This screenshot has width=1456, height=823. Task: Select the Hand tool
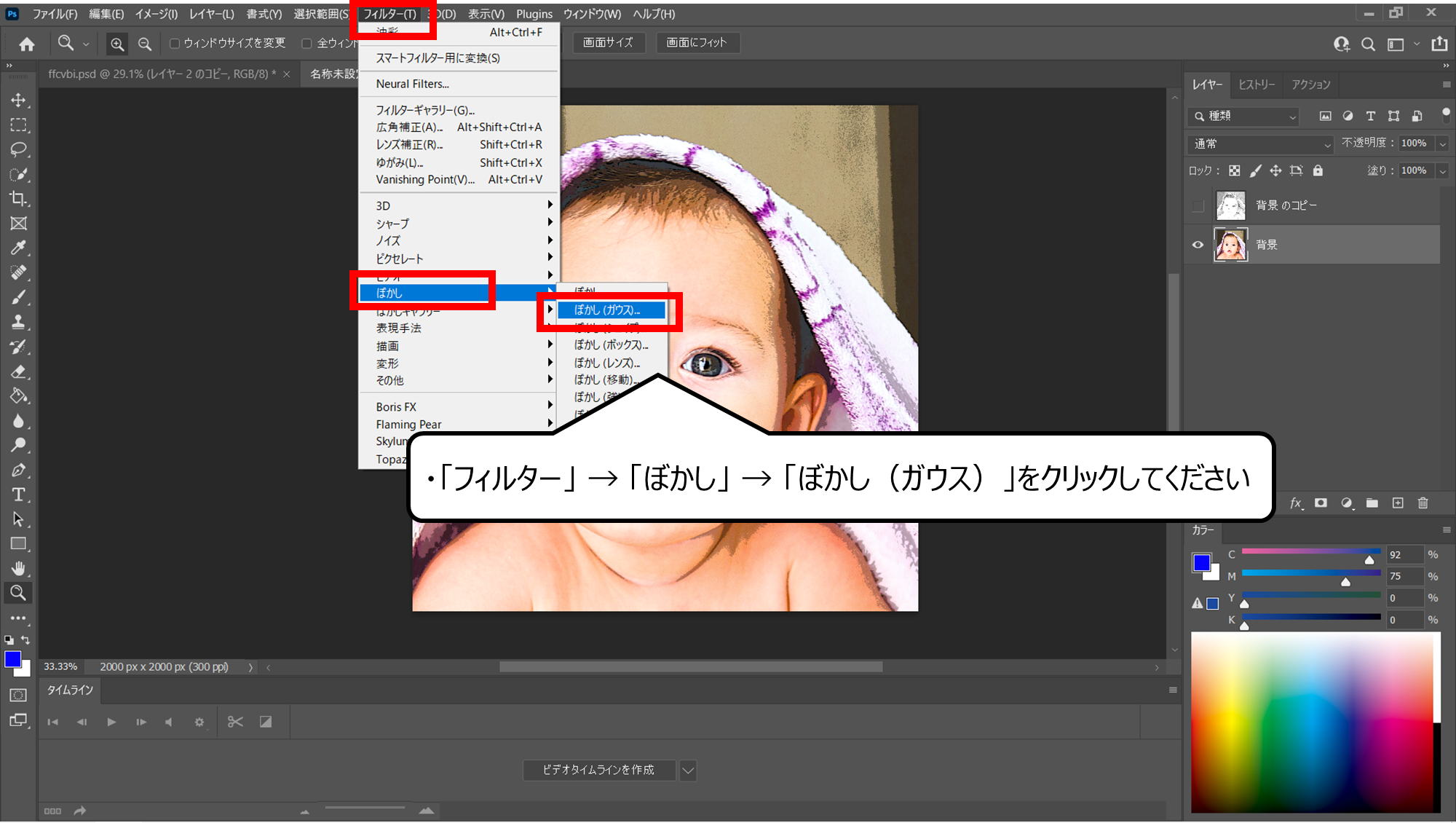(19, 569)
